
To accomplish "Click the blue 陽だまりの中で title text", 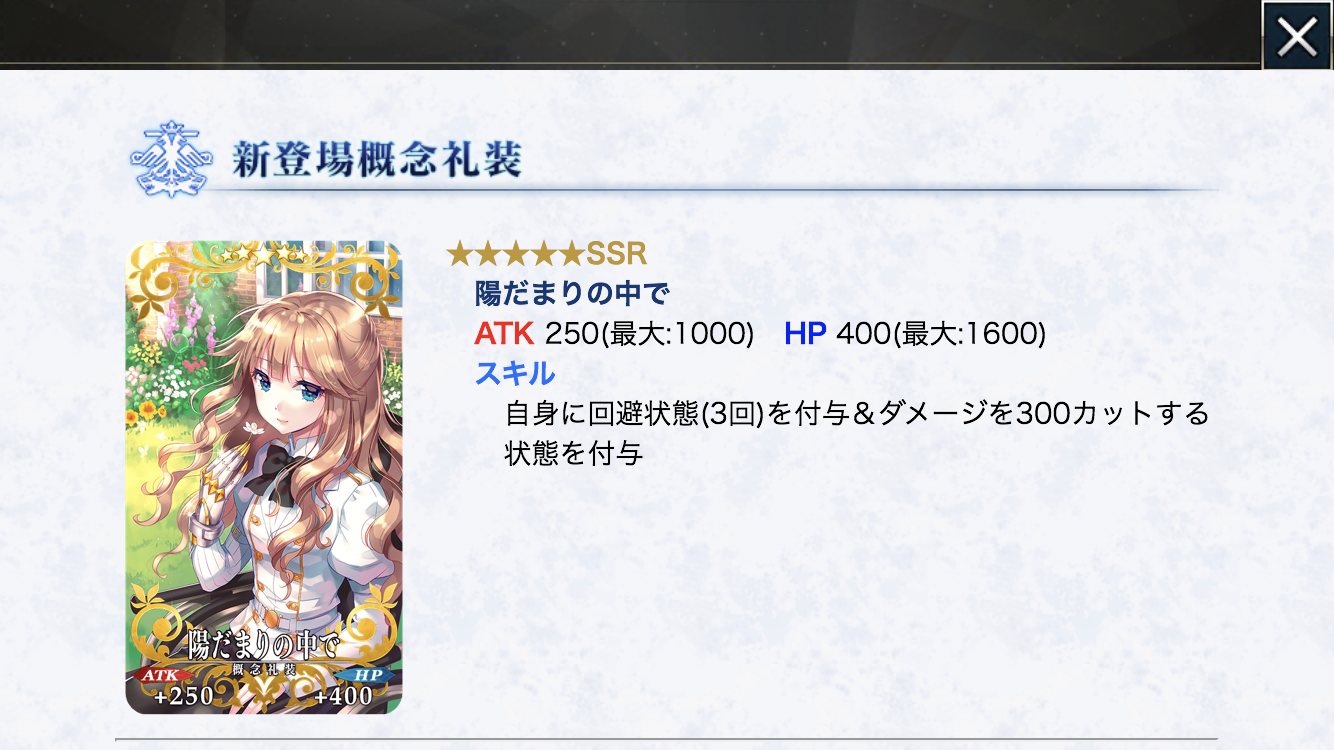I will [571, 293].
